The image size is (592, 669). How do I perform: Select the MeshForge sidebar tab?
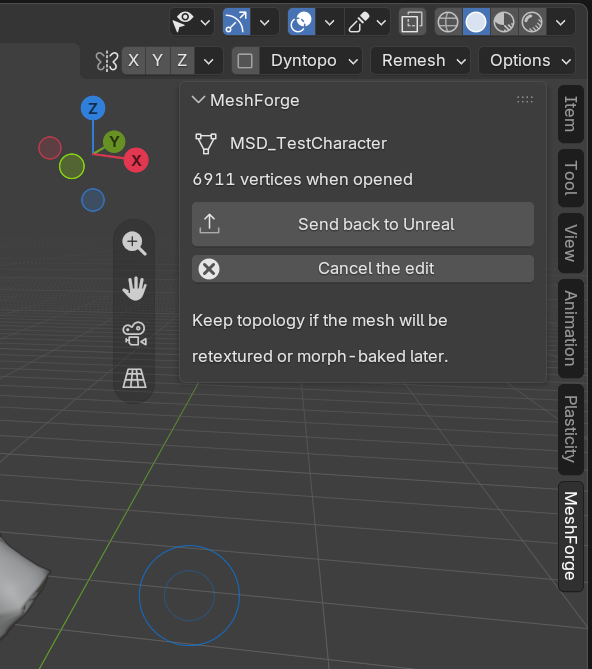(571, 536)
